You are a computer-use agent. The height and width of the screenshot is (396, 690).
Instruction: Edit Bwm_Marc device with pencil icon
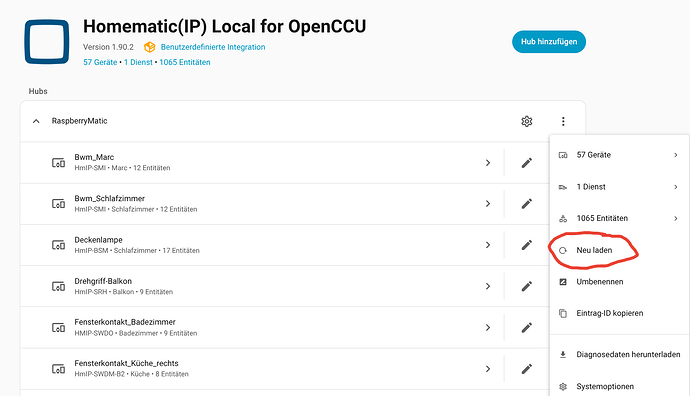point(527,163)
